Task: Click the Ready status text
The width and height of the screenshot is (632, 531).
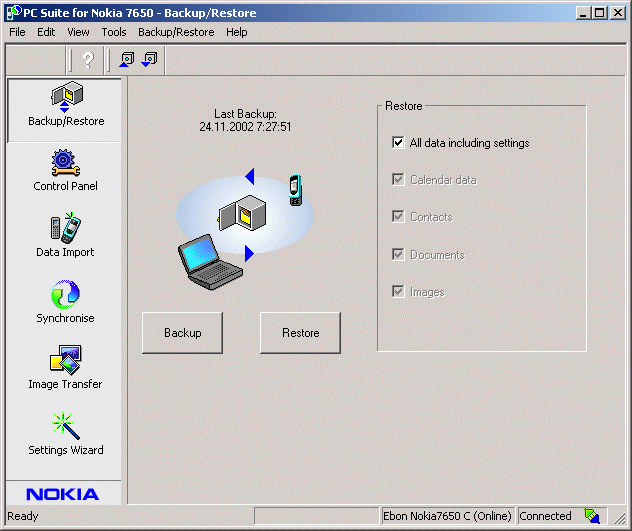Action: coord(23,516)
